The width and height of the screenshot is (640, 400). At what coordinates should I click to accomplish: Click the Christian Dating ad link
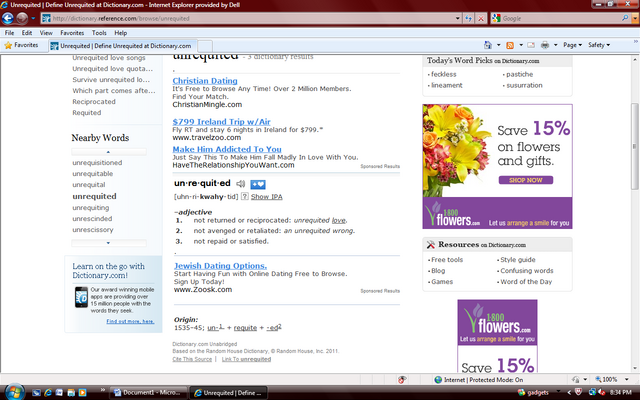point(205,81)
